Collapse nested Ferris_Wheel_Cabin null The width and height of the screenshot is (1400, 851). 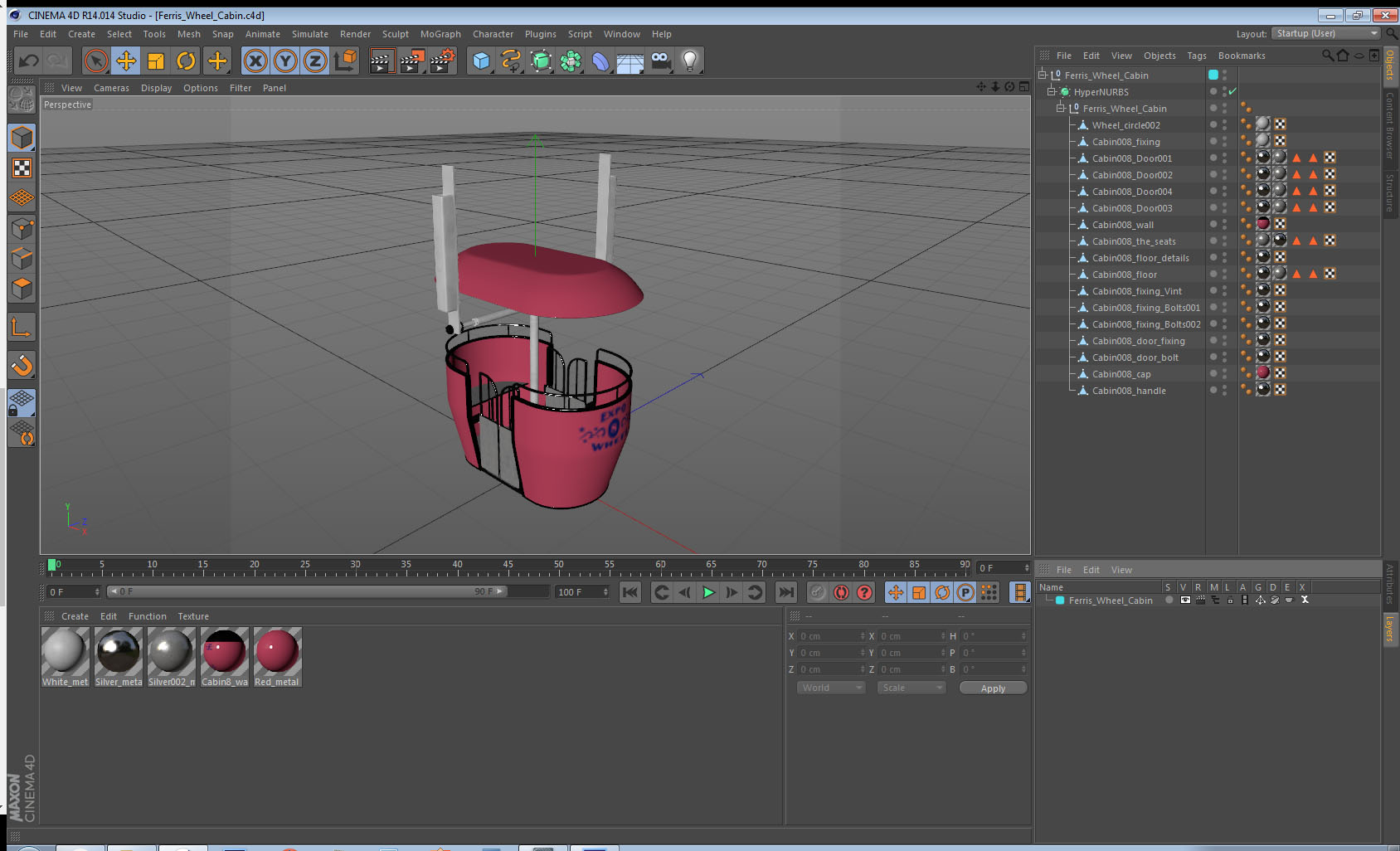[1061, 108]
